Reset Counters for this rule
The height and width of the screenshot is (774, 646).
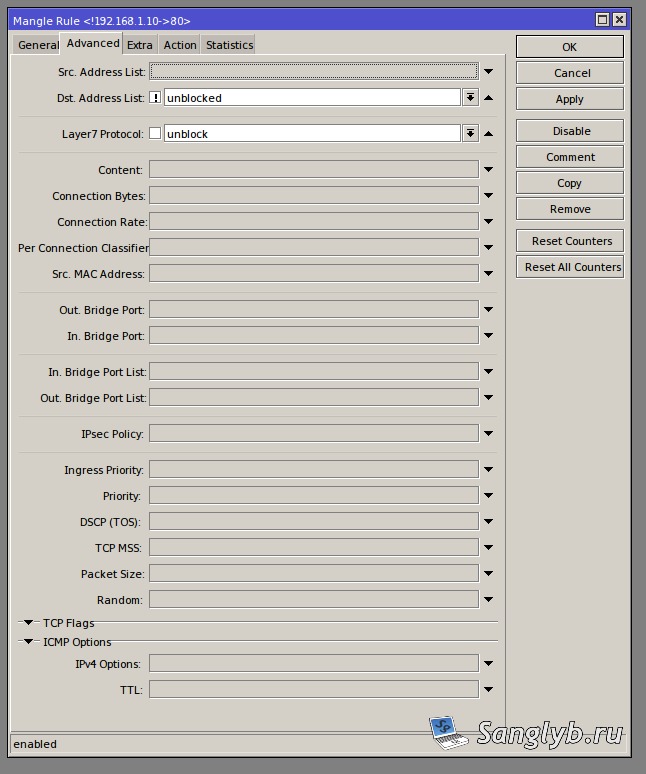click(x=570, y=241)
